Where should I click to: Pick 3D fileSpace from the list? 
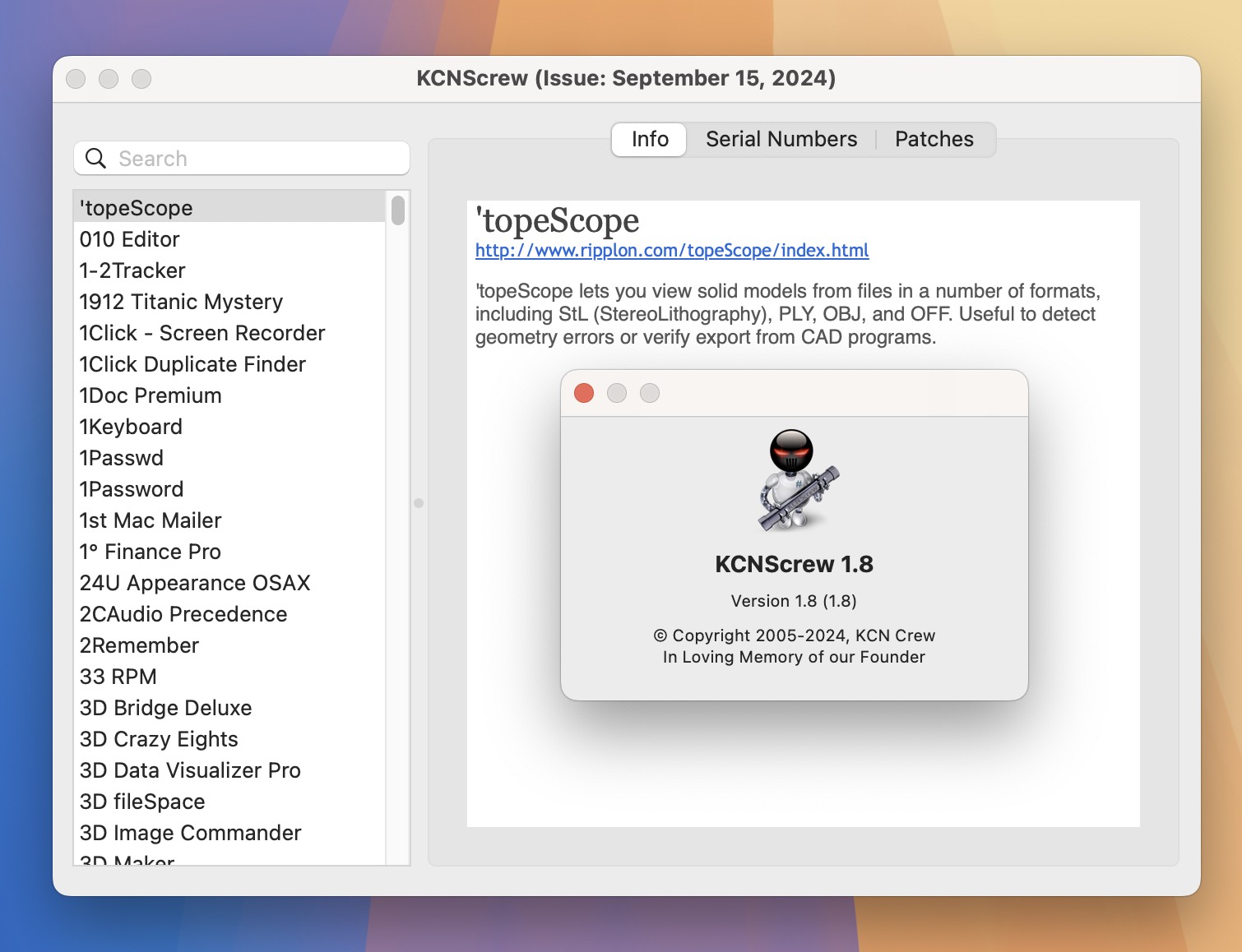tap(229, 802)
